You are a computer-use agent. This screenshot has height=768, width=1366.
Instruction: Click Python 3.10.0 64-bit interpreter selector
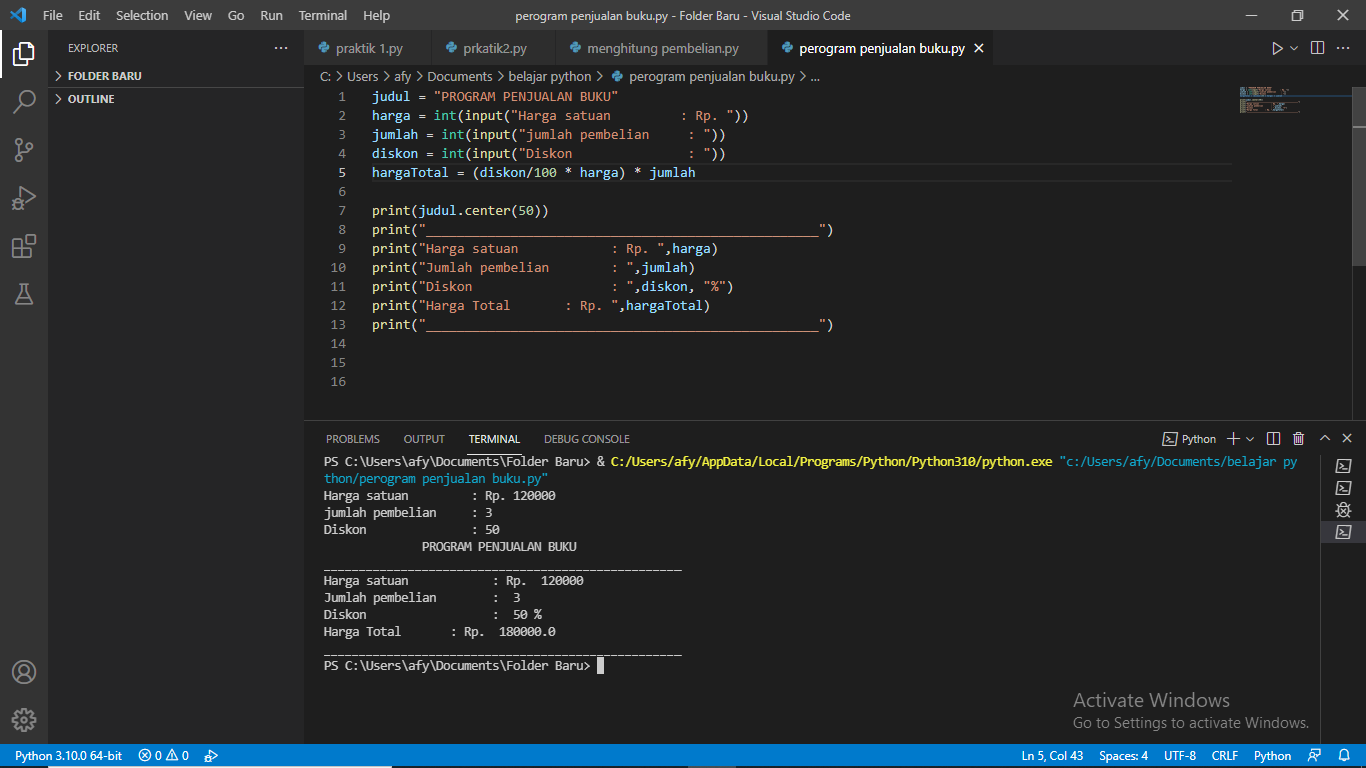coord(68,756)
